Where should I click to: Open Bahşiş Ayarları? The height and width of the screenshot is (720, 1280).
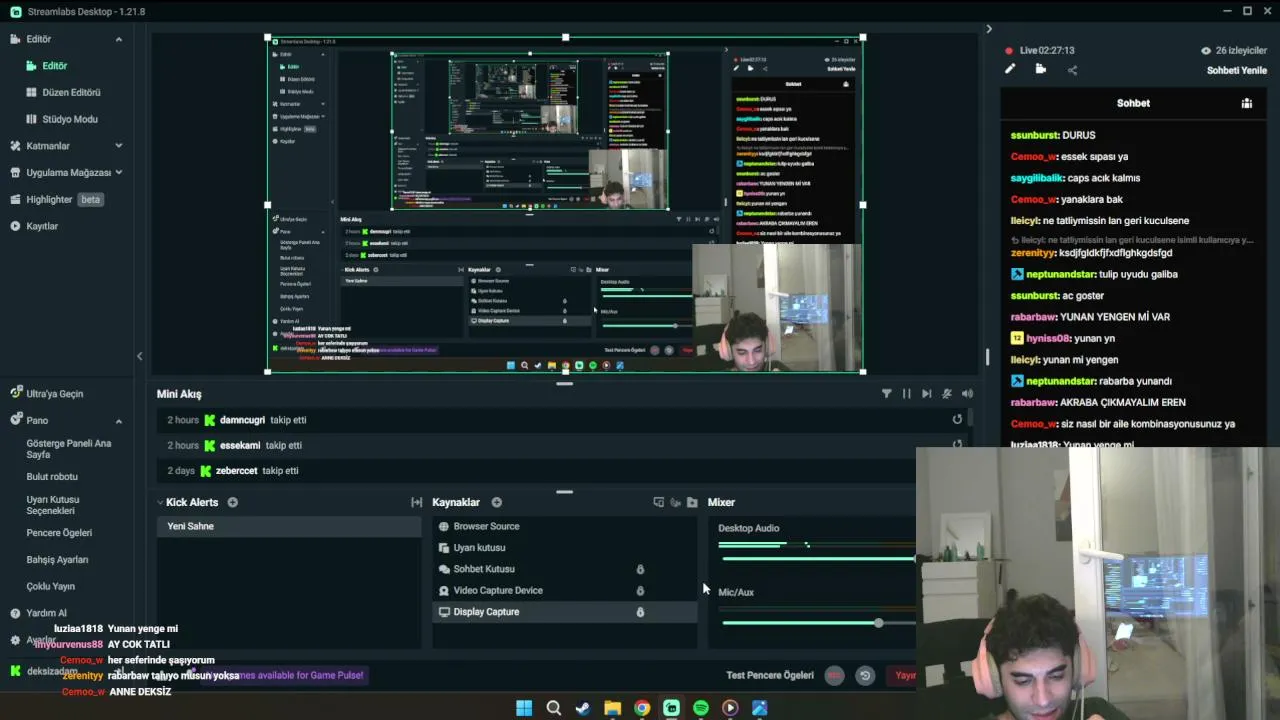point(57,560)
